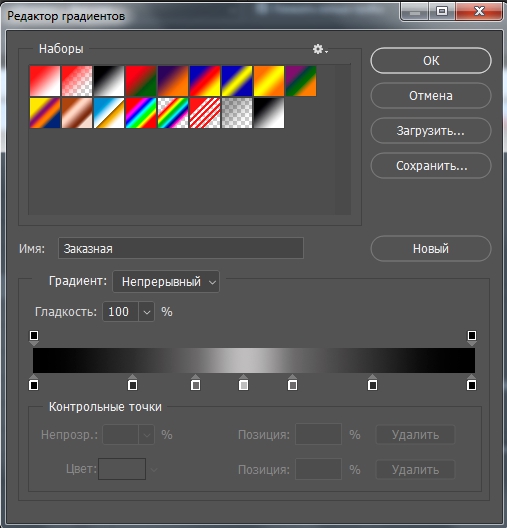Choose the gray transparent checkerboard preset

(x=237, y=113)
